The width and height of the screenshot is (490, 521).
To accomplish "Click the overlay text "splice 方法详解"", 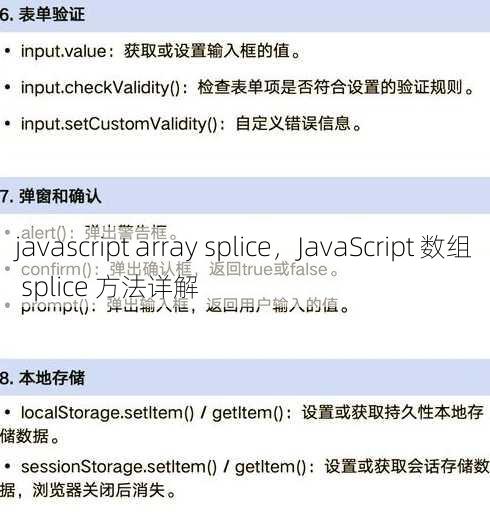I will point(110,287).
